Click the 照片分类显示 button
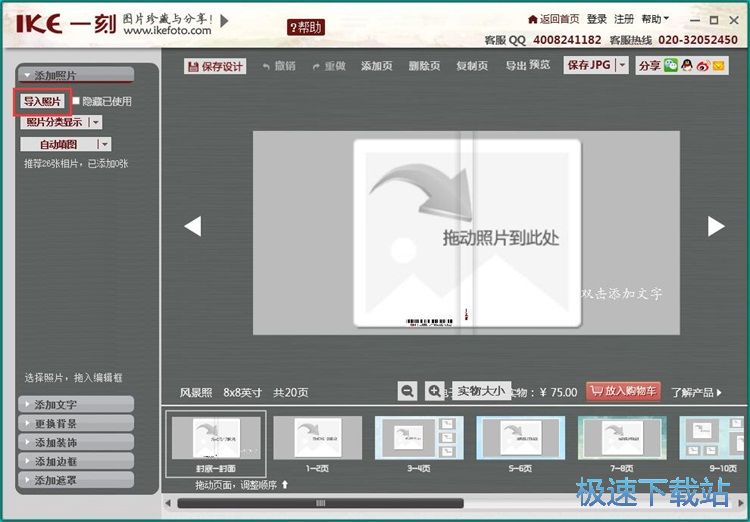Screen dimensions: 750x522 coord(55,122)
